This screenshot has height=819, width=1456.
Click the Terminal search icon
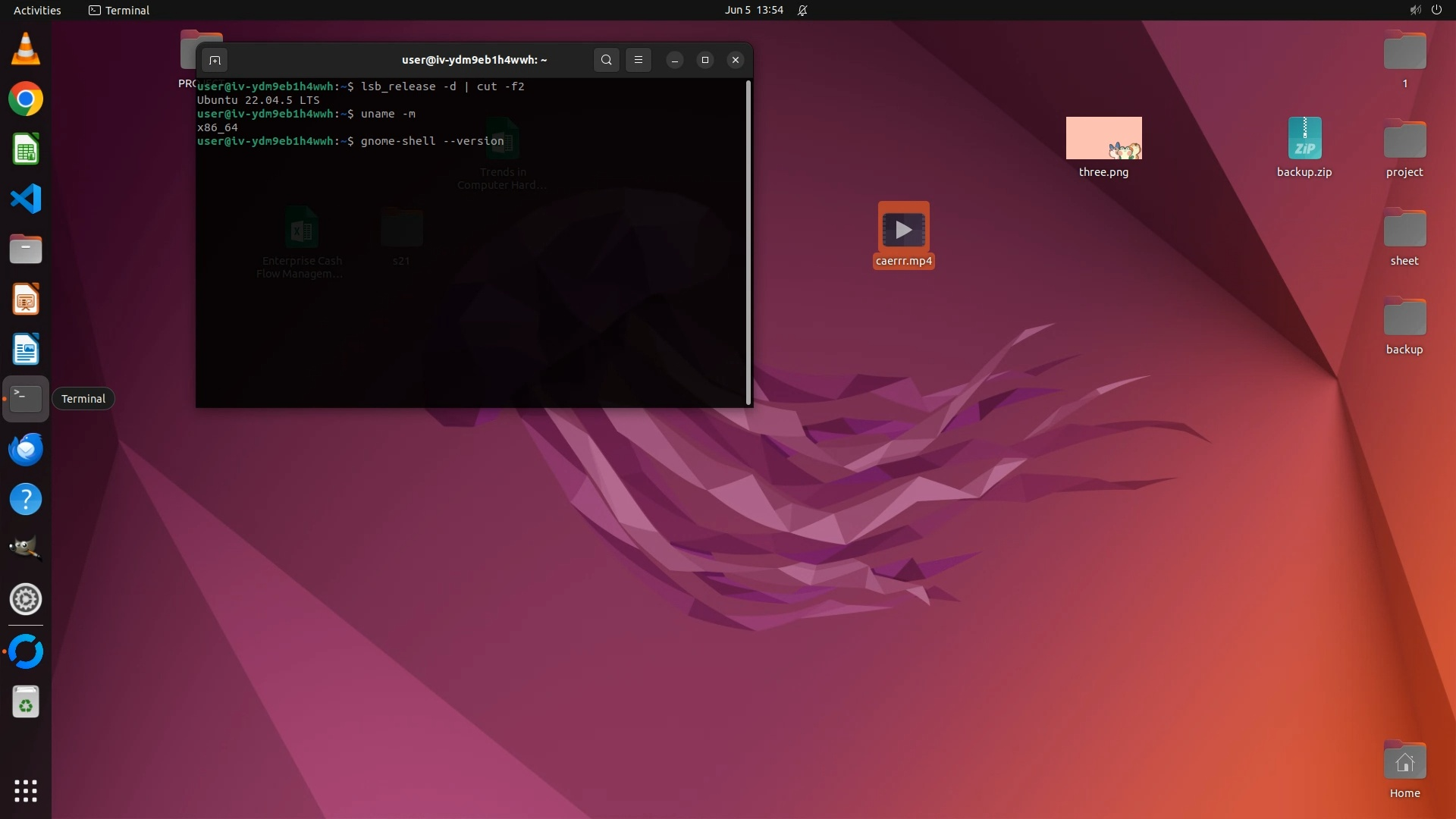[606, 60]
